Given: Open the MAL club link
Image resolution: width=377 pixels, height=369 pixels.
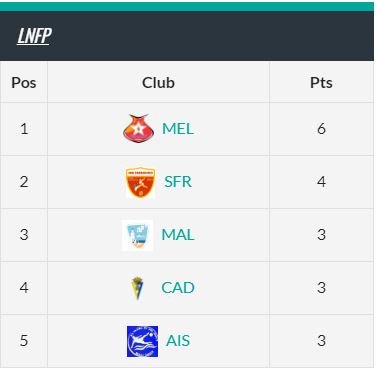Looking at the screenshot, I should 178,235.
